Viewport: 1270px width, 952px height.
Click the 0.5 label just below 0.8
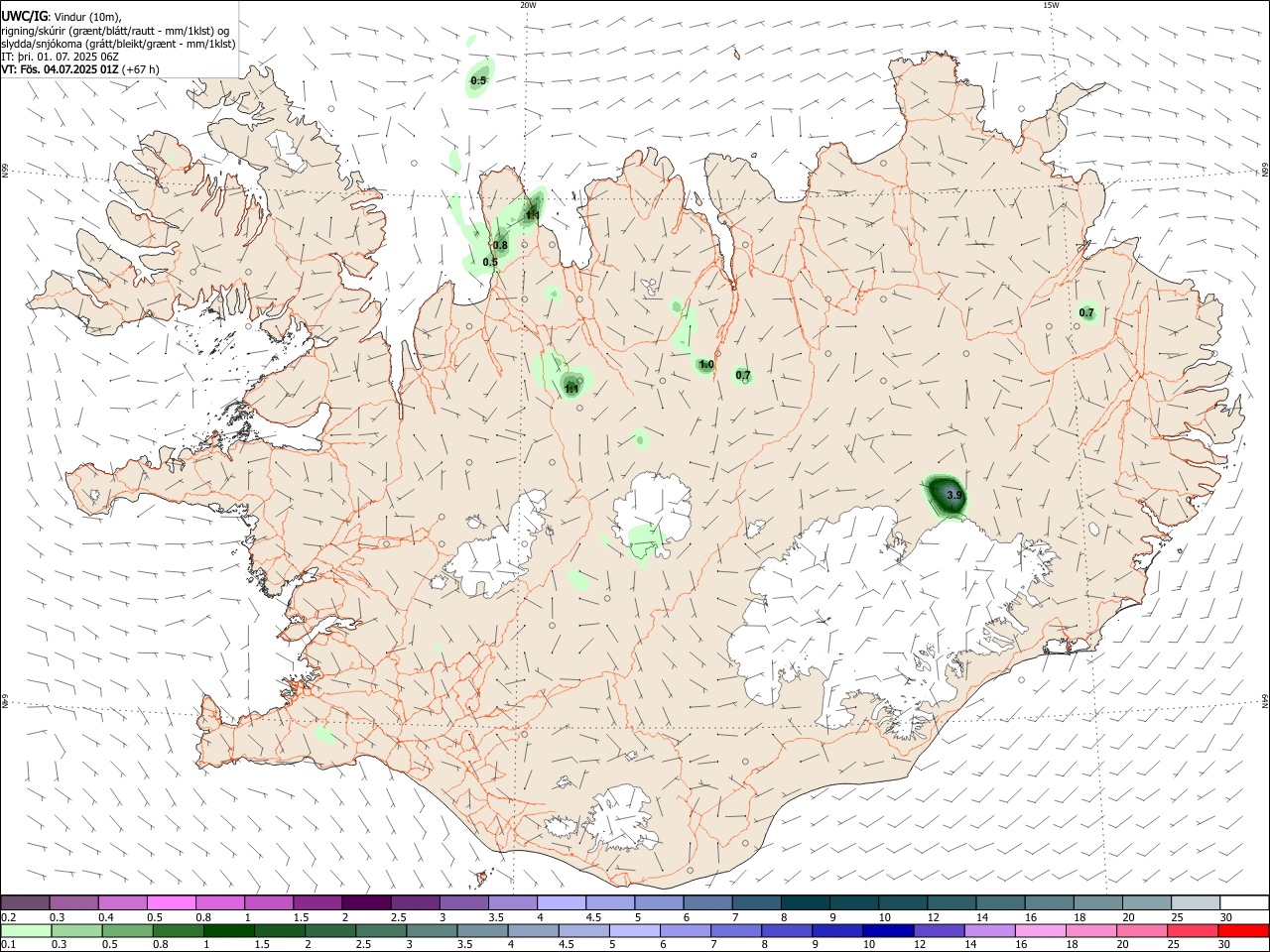(490, 263)
